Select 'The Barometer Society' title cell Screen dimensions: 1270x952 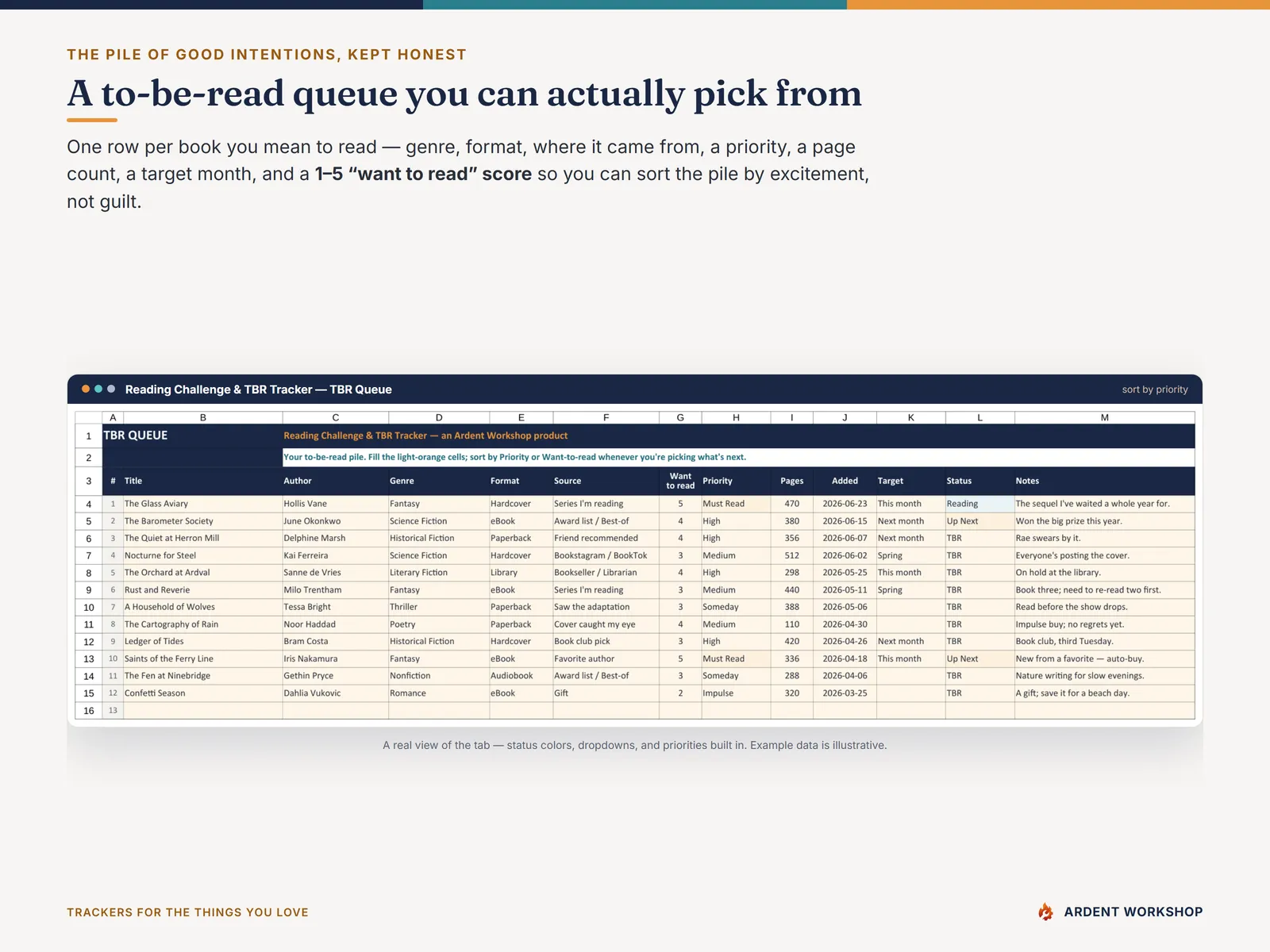click(203, 521)
